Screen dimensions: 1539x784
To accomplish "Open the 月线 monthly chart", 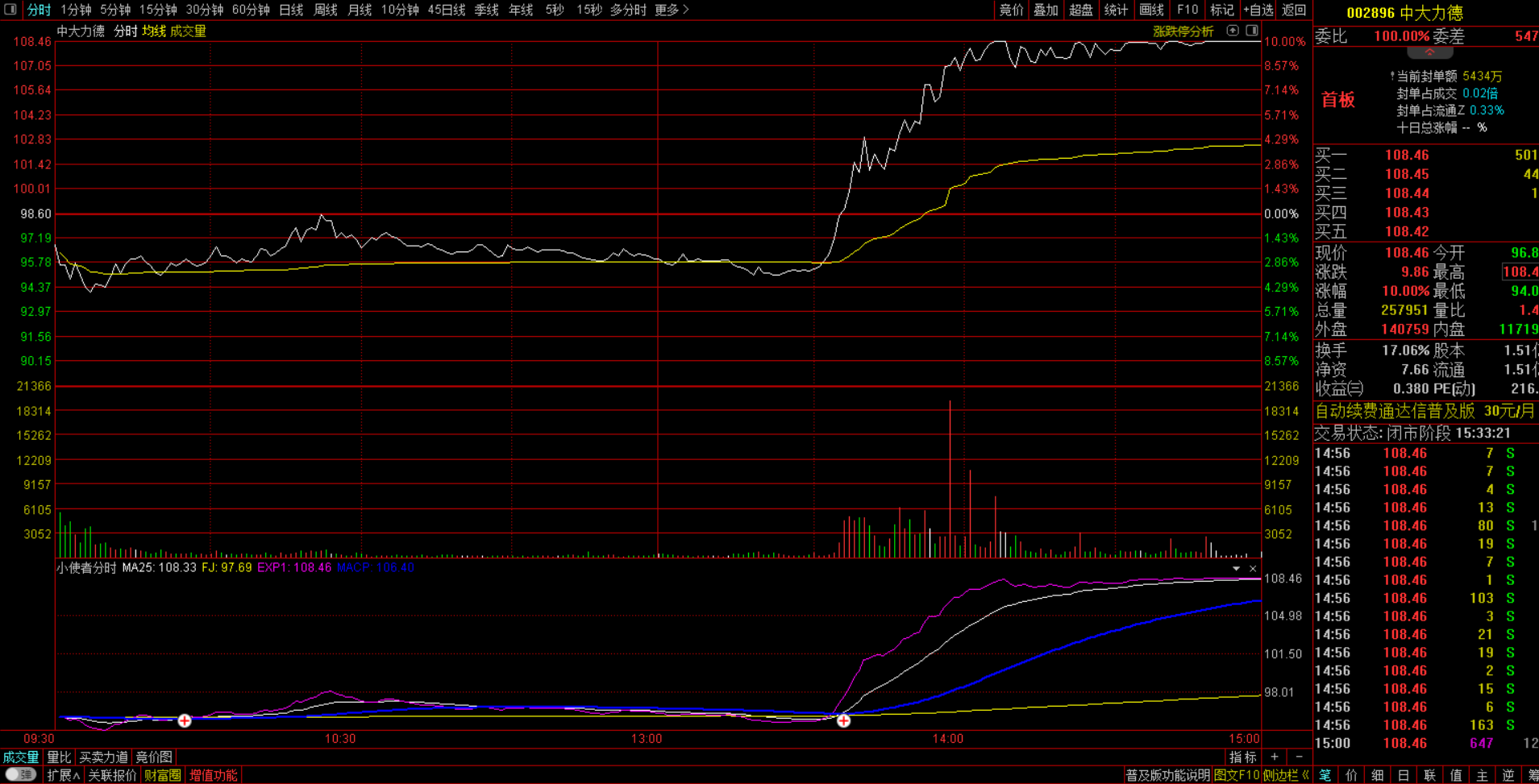I will (x=360, y=10).
